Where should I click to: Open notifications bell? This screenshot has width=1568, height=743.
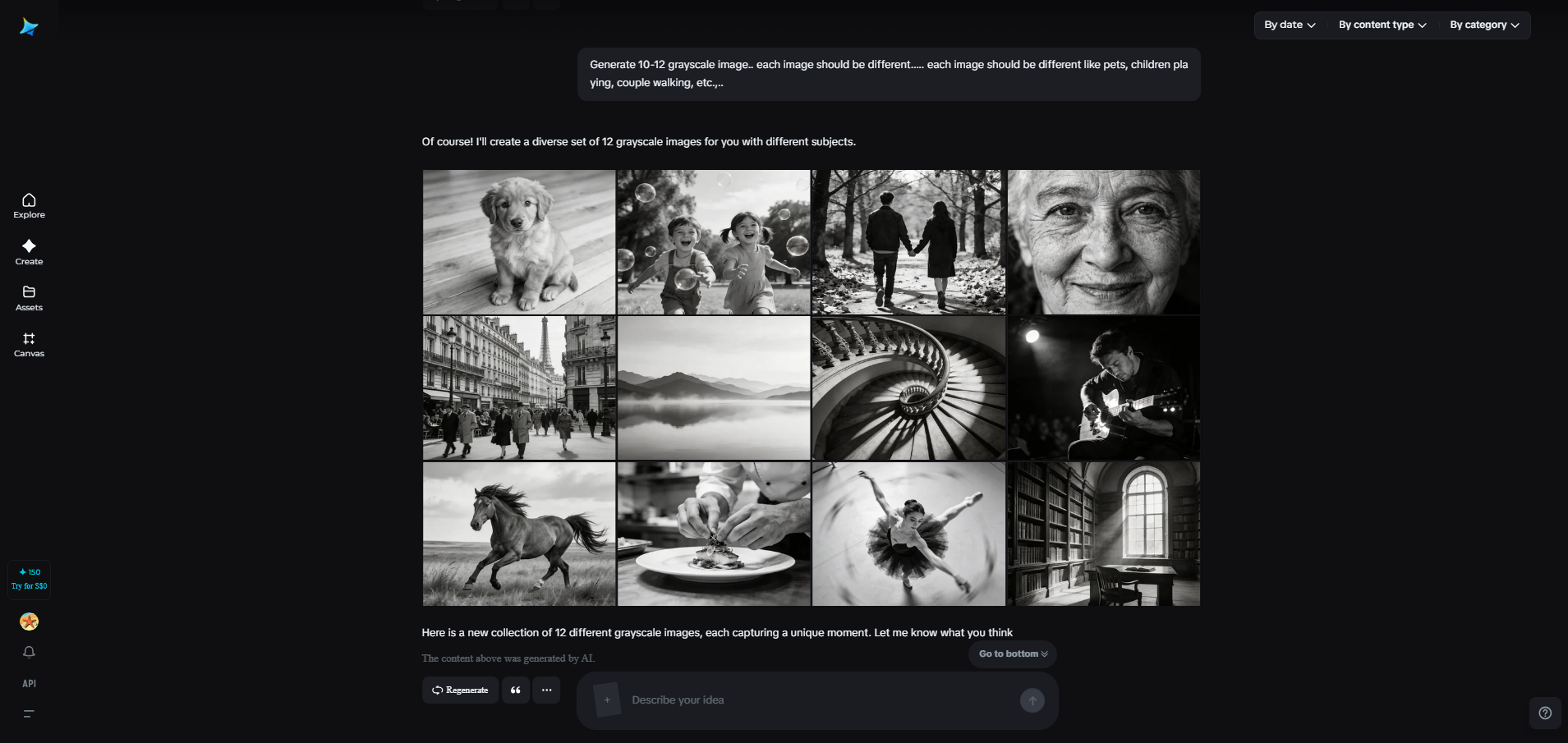(29, 652)
